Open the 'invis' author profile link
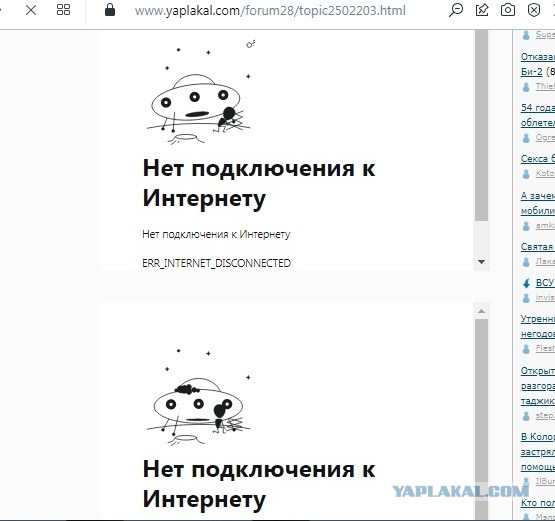Screen dimensions: 555x521 [x=545, y=297]
